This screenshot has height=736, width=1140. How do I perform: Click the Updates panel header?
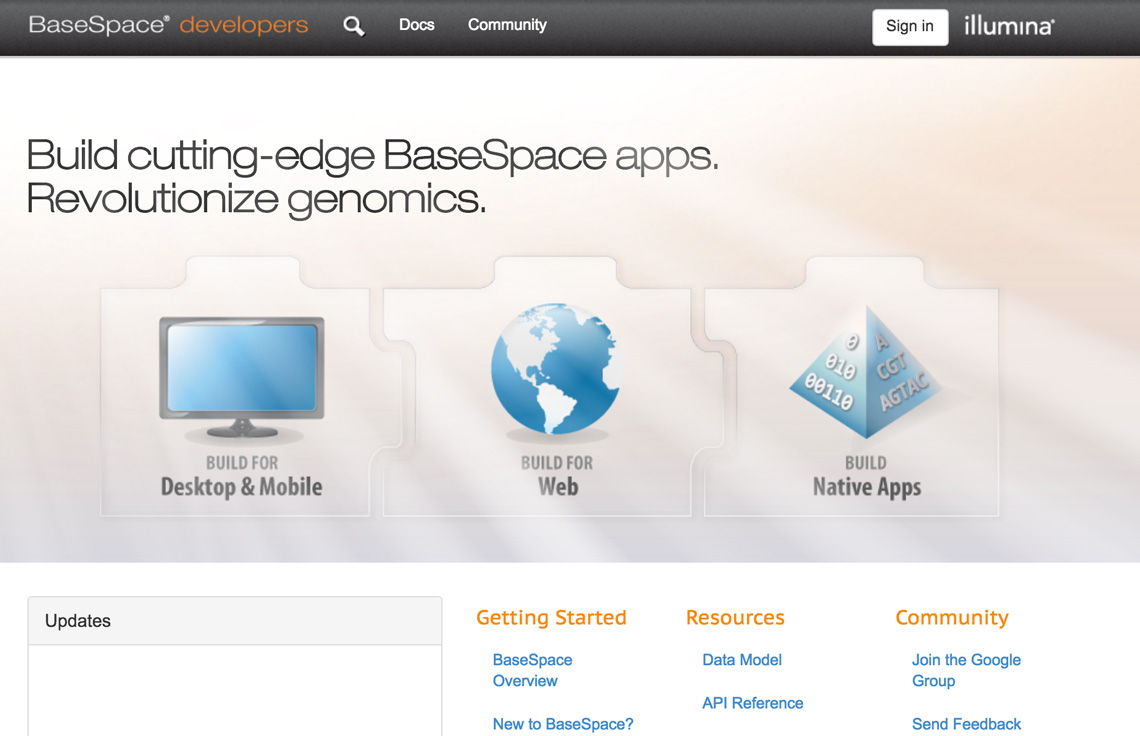click(x=77, y=621)
